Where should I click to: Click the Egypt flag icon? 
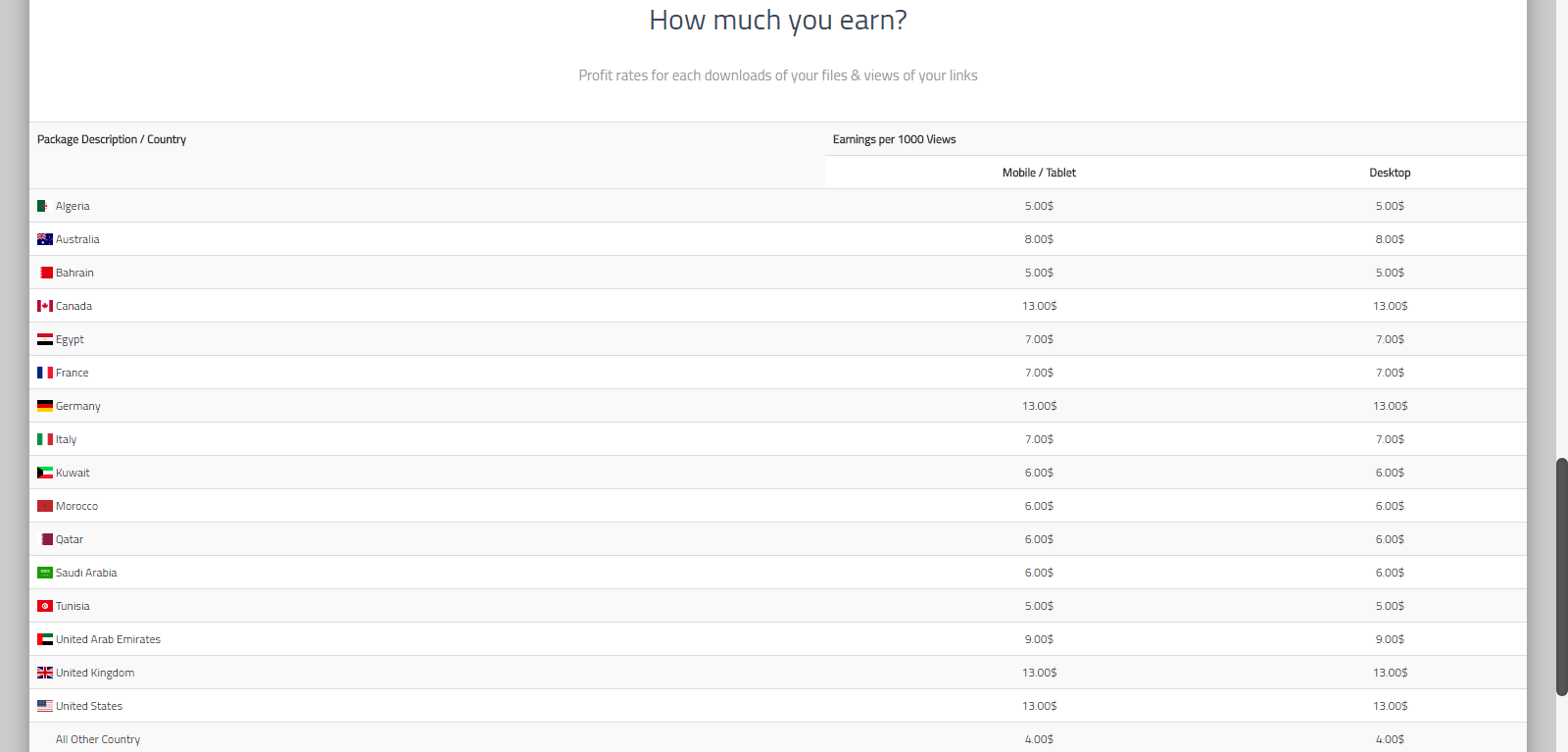[x=45, y=339]
